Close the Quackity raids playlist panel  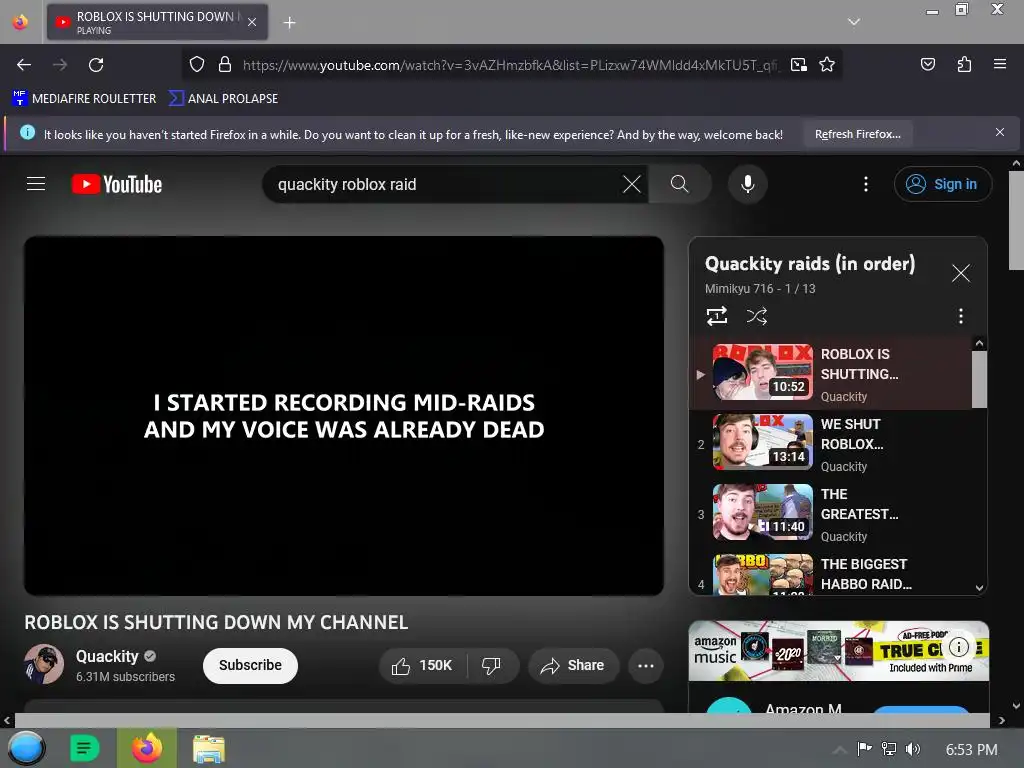point(961,273)
